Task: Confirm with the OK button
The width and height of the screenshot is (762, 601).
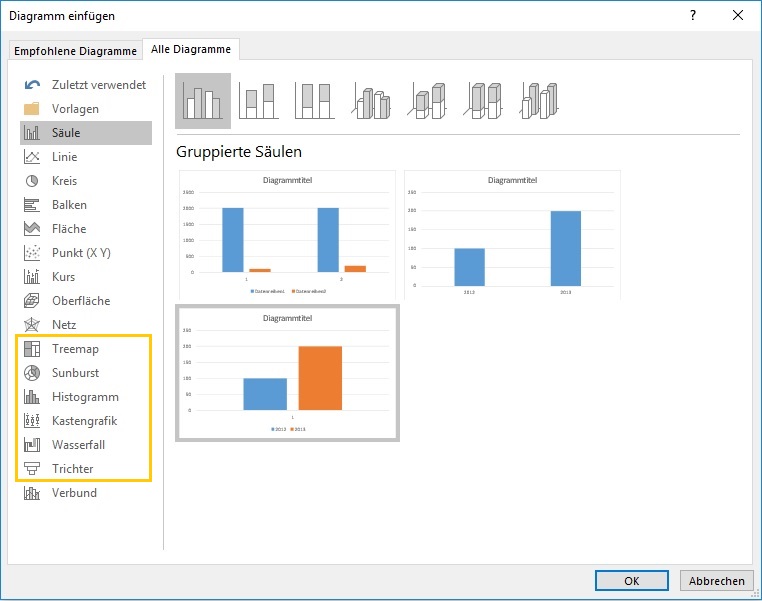Action: coord(631,581)
